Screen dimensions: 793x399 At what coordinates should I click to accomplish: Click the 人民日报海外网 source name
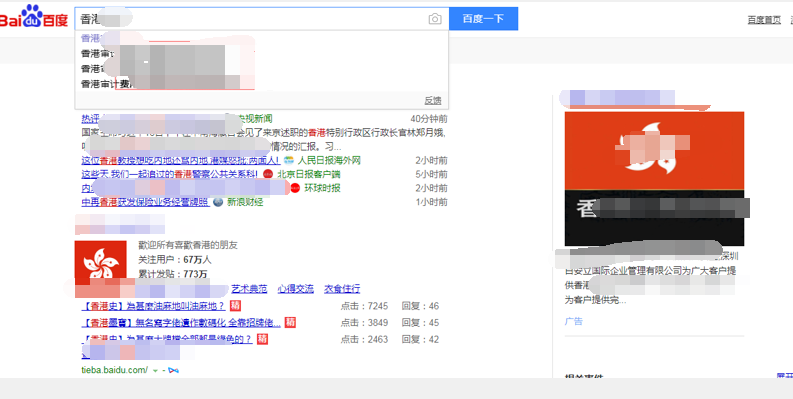[329, 161]
